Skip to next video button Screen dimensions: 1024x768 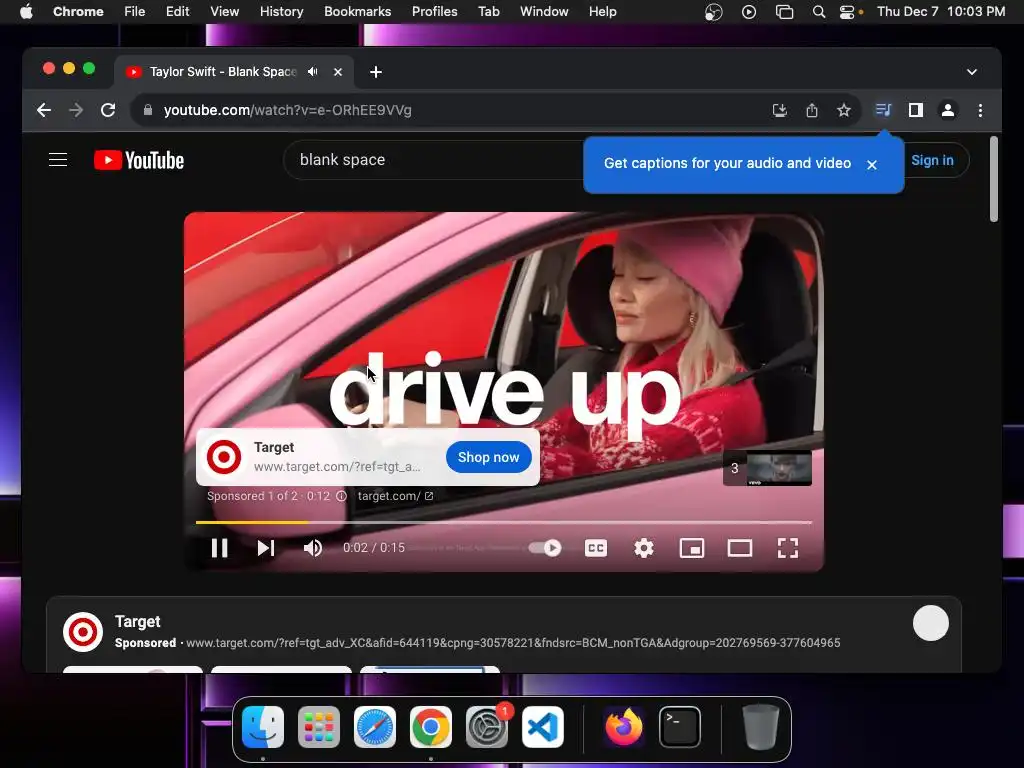(x=266, y=548)
